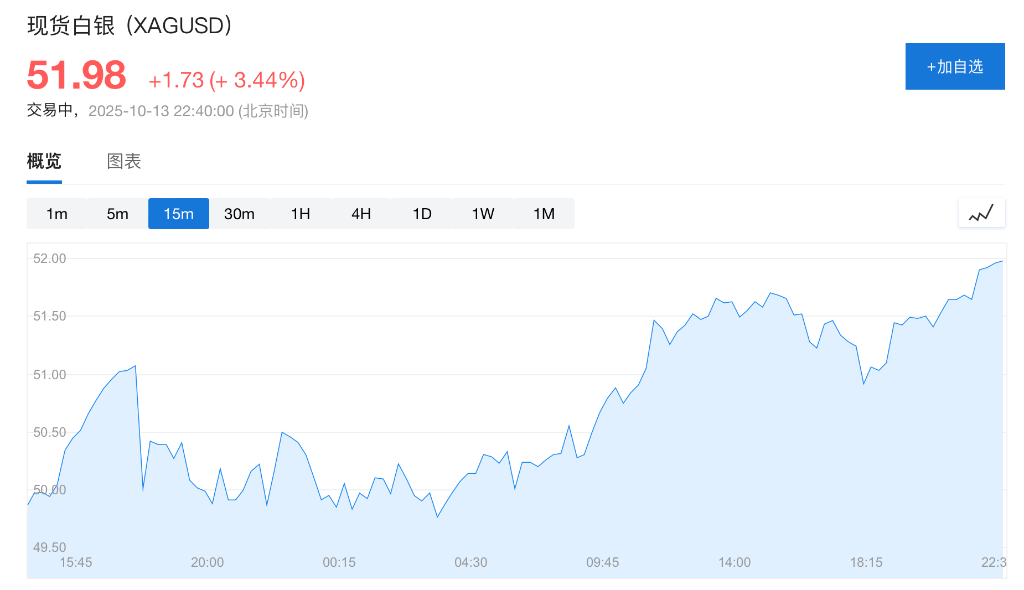Switch chart to 1H interval
The width and height of the screenshot is (1024, 590).
click(300, 213)
